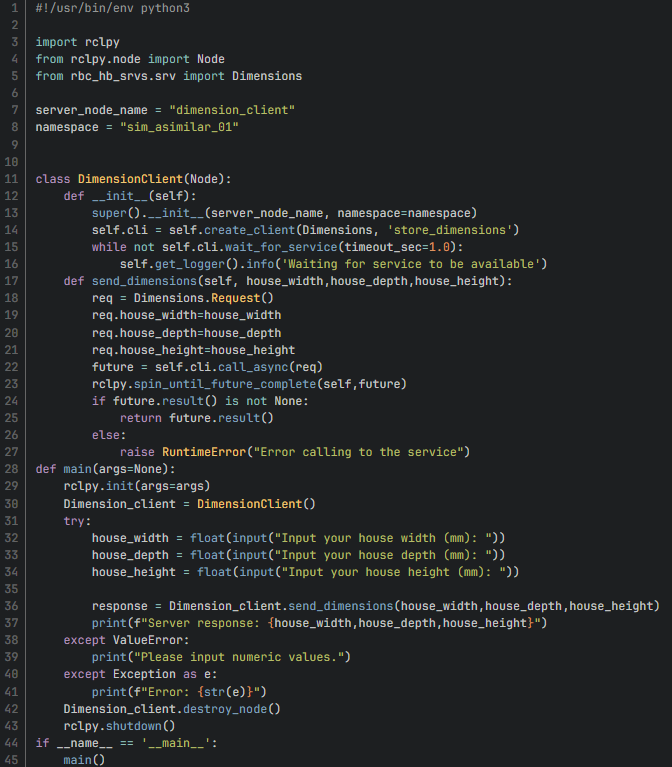Click line number 11 in the gutter
The height and width of the screenshot is (767, 672).
pyautogui.click(x=13, y=178)
